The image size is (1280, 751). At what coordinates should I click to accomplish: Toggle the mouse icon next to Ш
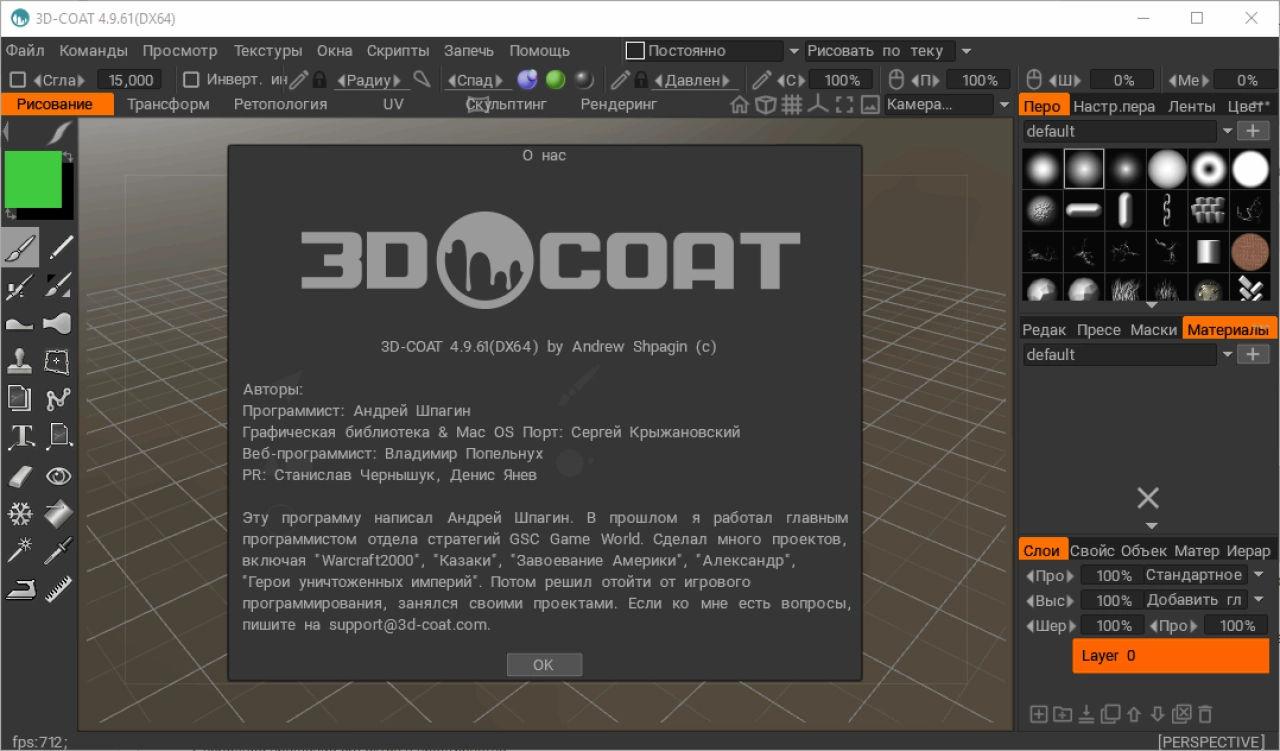tap(1035, 80)
